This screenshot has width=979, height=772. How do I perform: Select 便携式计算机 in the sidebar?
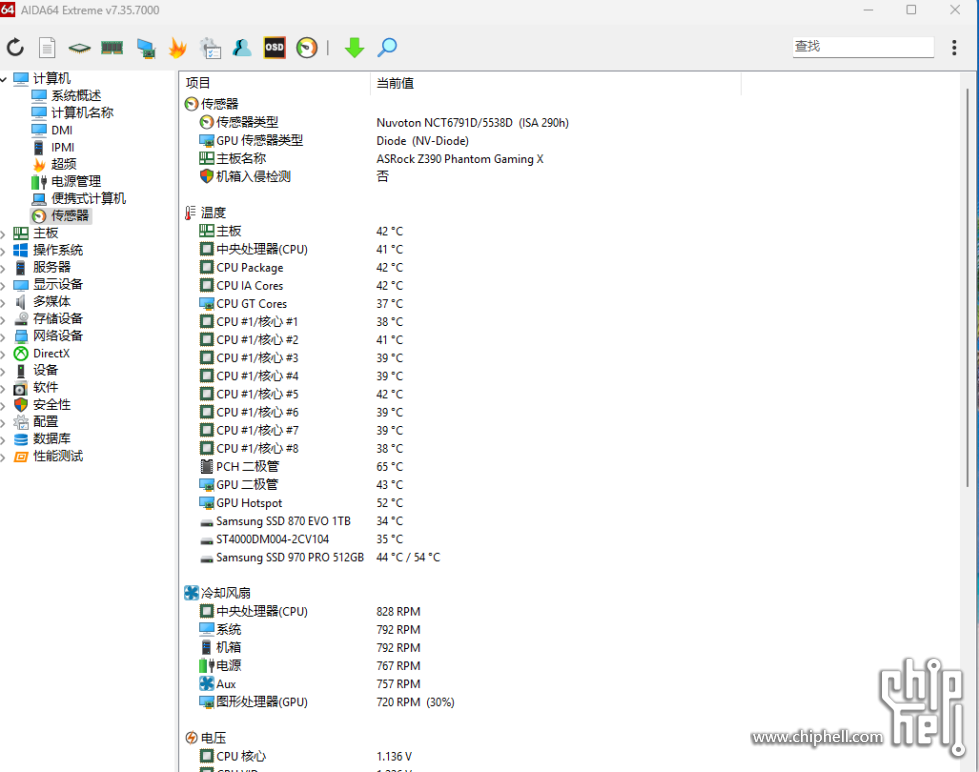pos(88,199)
